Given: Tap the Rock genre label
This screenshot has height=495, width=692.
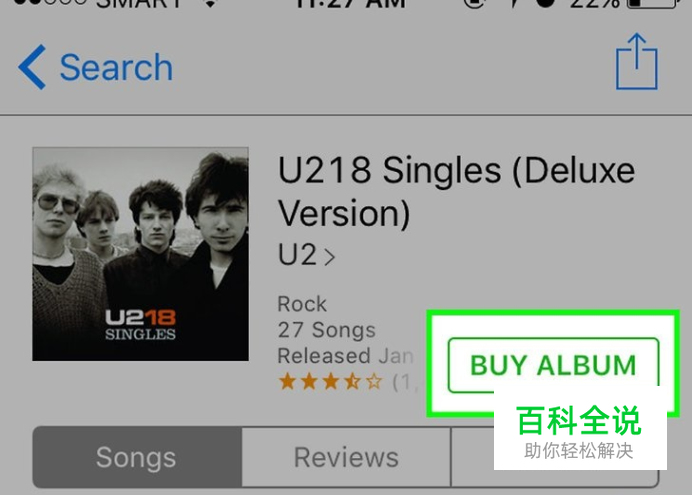Looking at the screenshot, I should pos(302,304).
